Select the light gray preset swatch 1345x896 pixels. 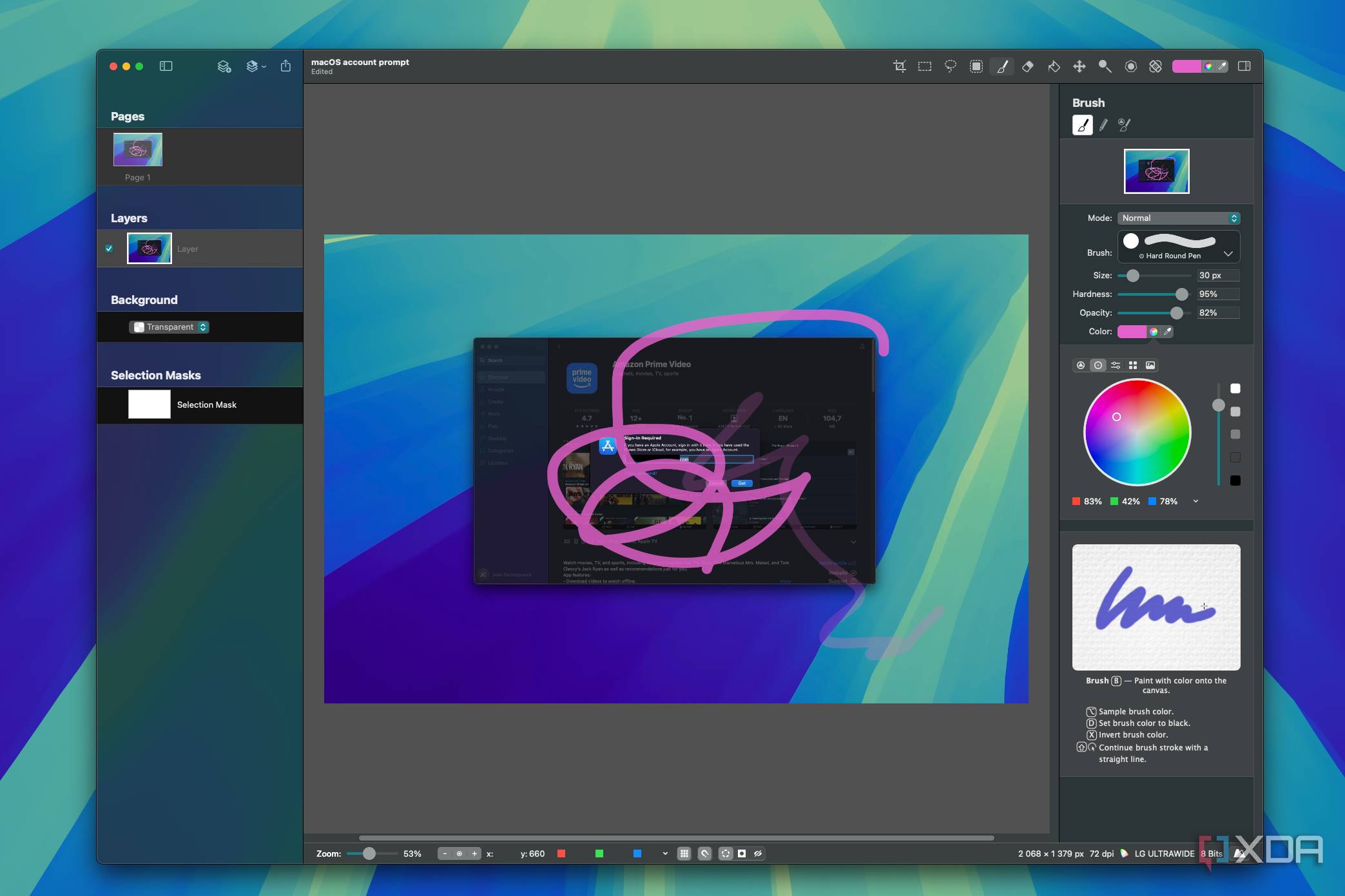pyautogui.click(x=1235, y=412)
